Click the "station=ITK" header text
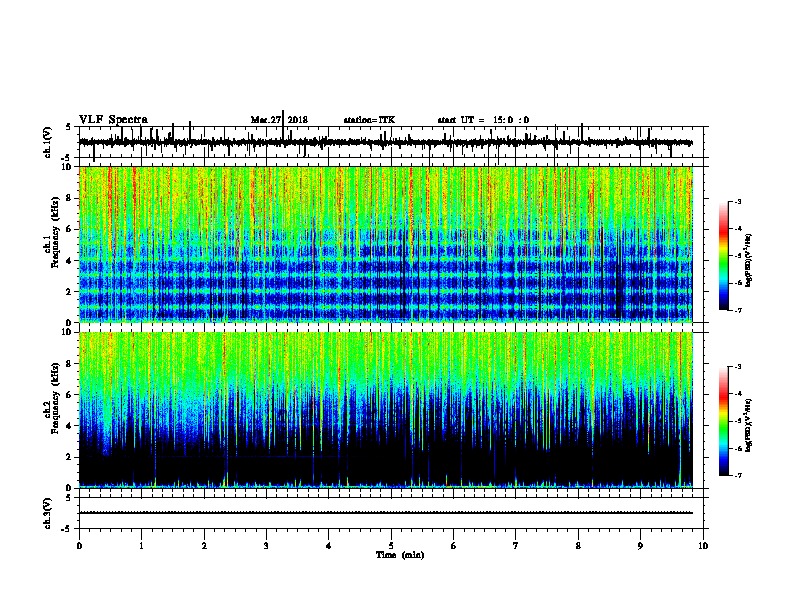 point(369,120)
